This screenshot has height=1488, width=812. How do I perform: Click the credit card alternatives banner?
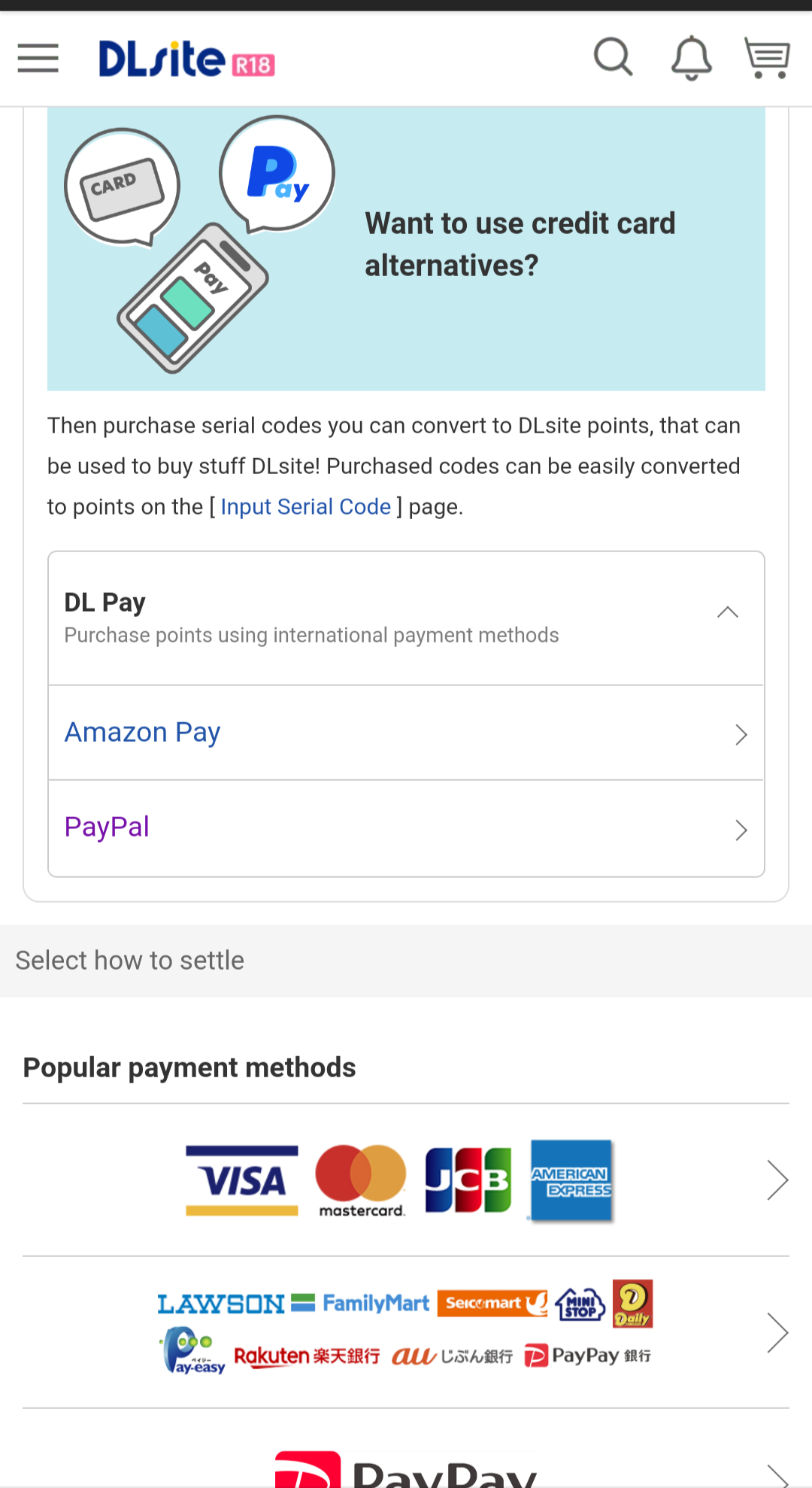tap(406, 248)
